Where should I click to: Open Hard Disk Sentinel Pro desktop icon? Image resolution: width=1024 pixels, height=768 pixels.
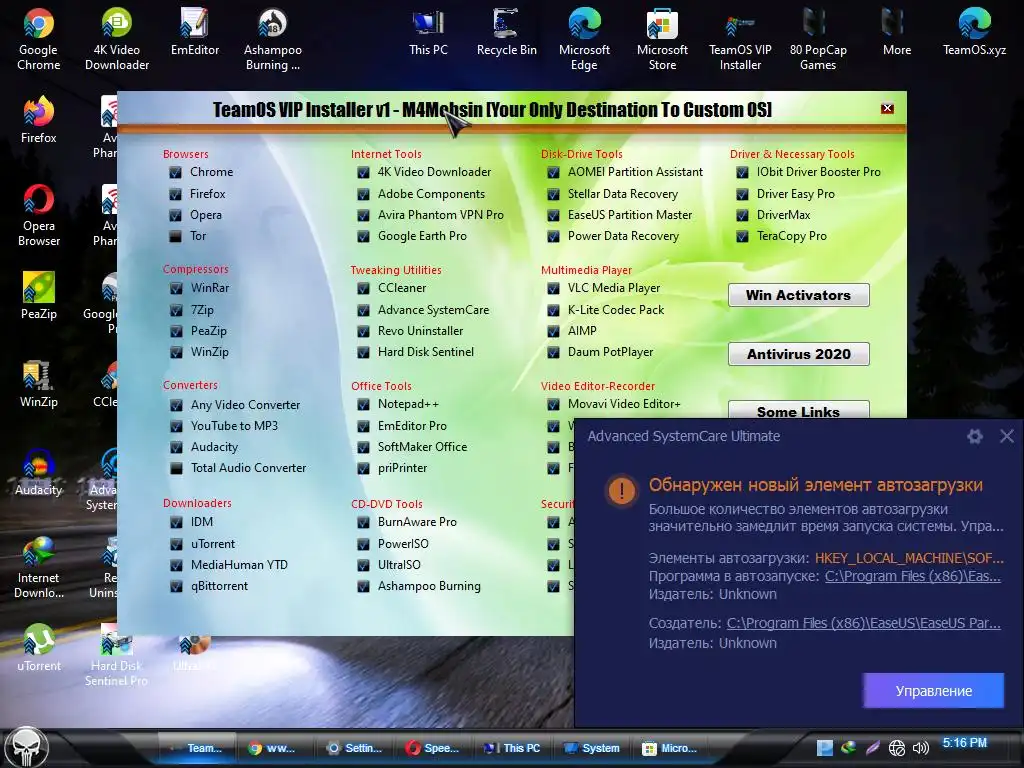pyautogui.click(x=116, y=654)
